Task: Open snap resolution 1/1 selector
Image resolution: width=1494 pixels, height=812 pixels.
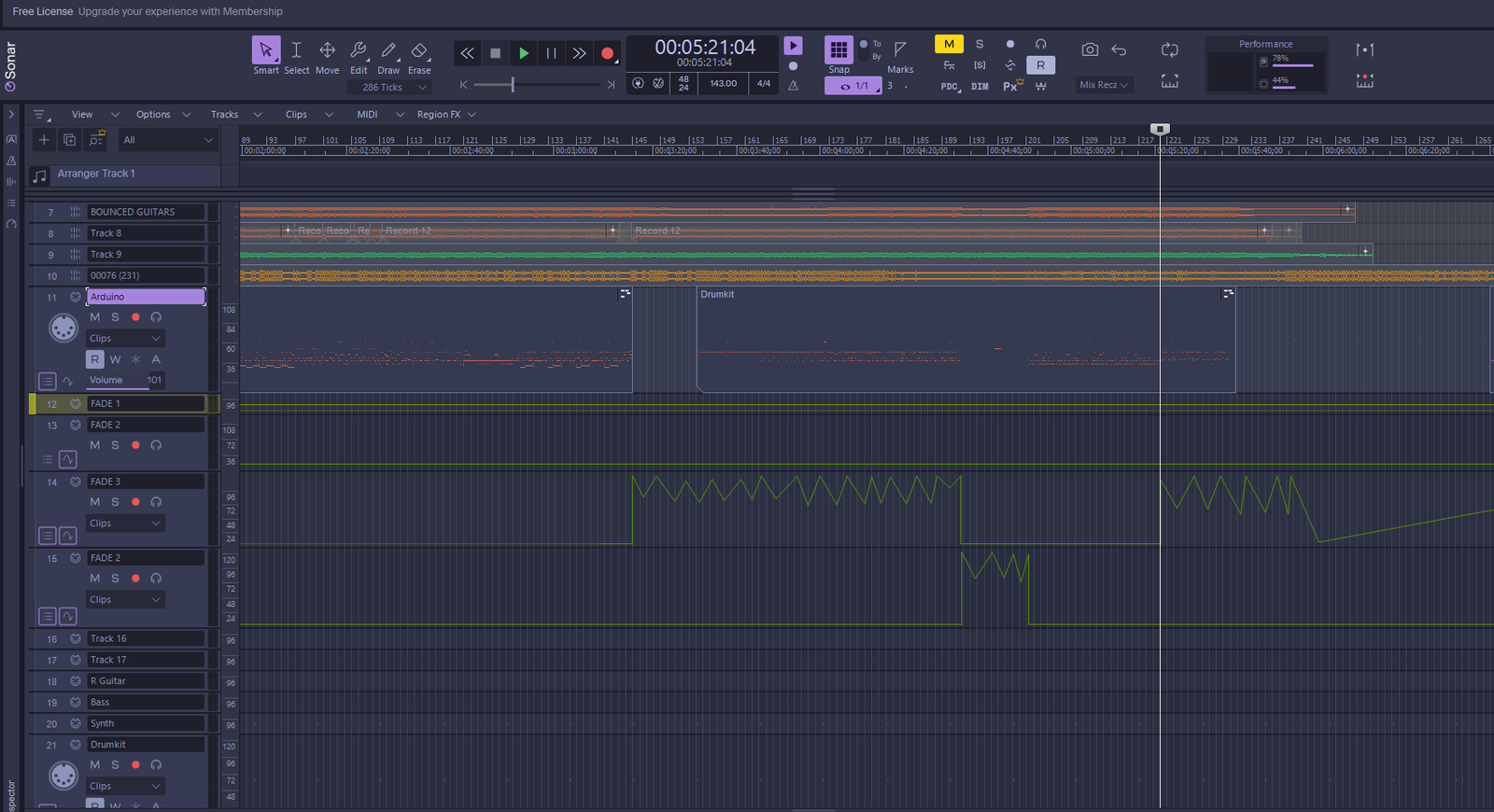Action: (x=853, y=86)
